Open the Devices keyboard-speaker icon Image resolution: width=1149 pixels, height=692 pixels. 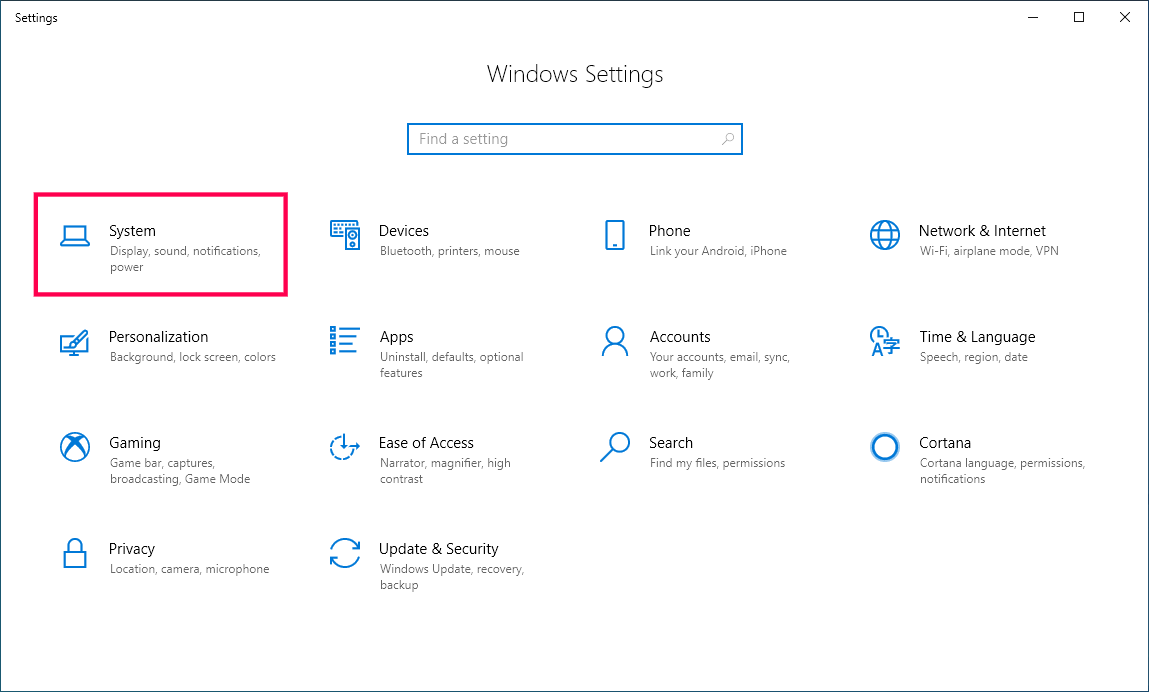point(344,235)
